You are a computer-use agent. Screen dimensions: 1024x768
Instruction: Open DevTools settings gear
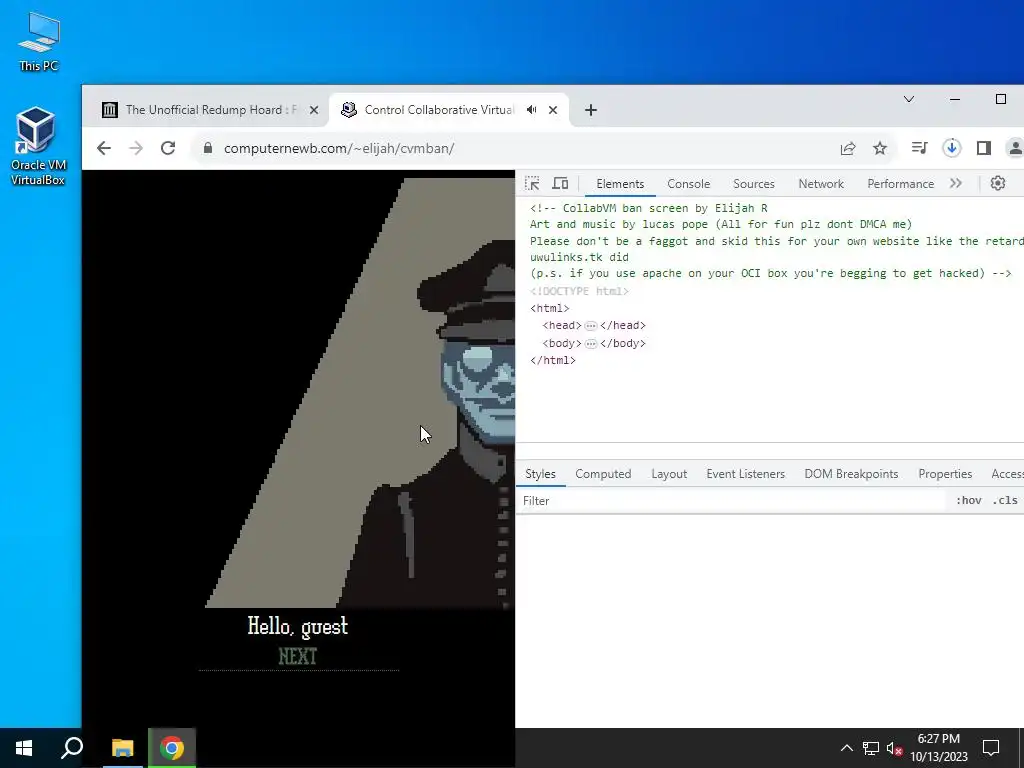point(997,184)
